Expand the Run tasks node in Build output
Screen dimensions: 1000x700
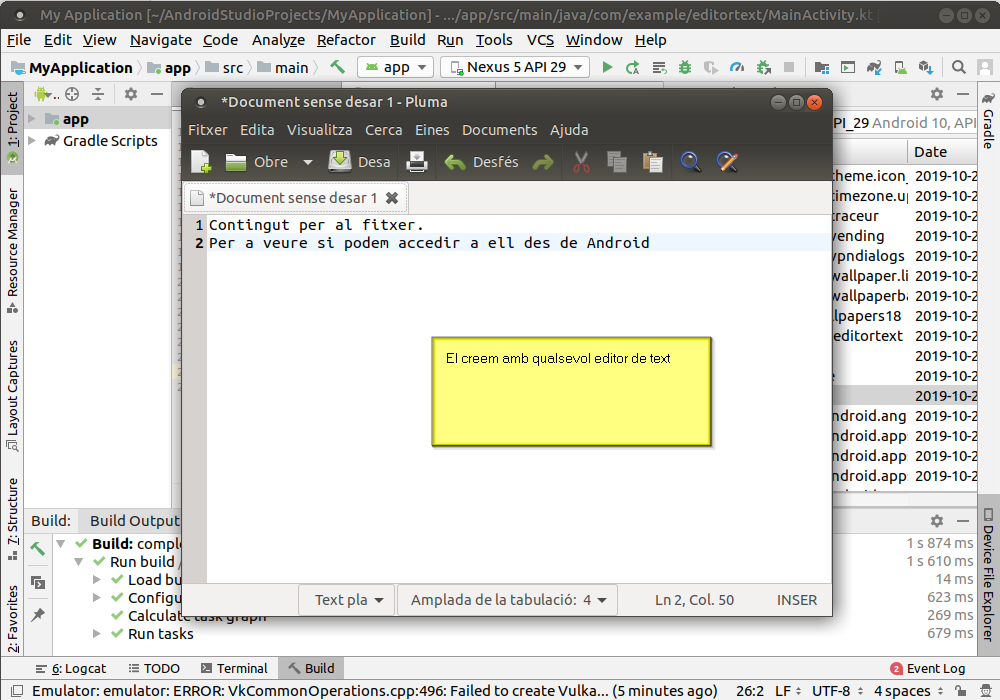[96, 634]
